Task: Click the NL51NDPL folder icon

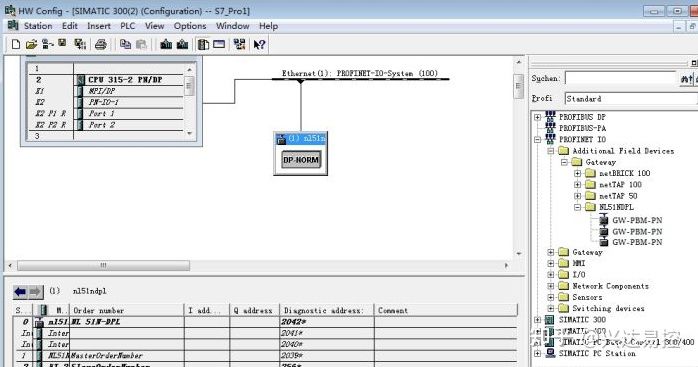Action: click(590, 207)
